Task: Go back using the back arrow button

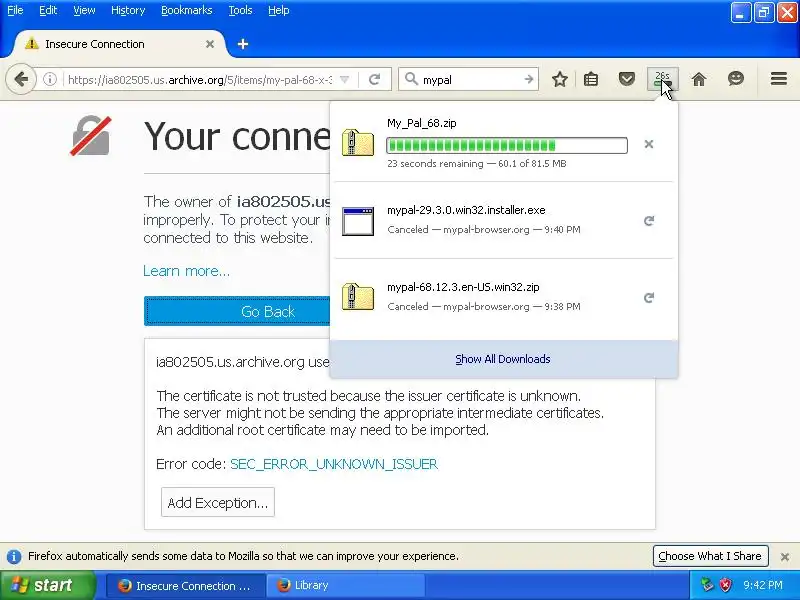Action: (x=21, y=79)
